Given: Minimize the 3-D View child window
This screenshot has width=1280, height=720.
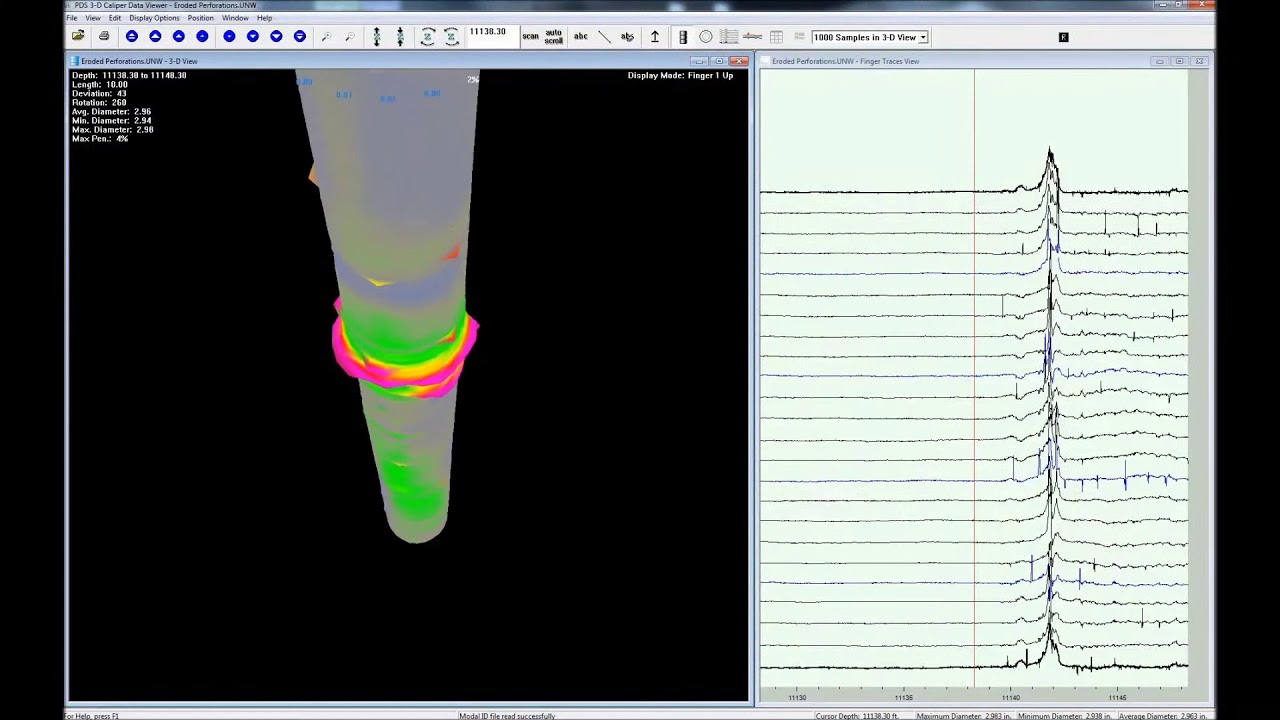Looking at the screenshot, I should coord(700,61).
